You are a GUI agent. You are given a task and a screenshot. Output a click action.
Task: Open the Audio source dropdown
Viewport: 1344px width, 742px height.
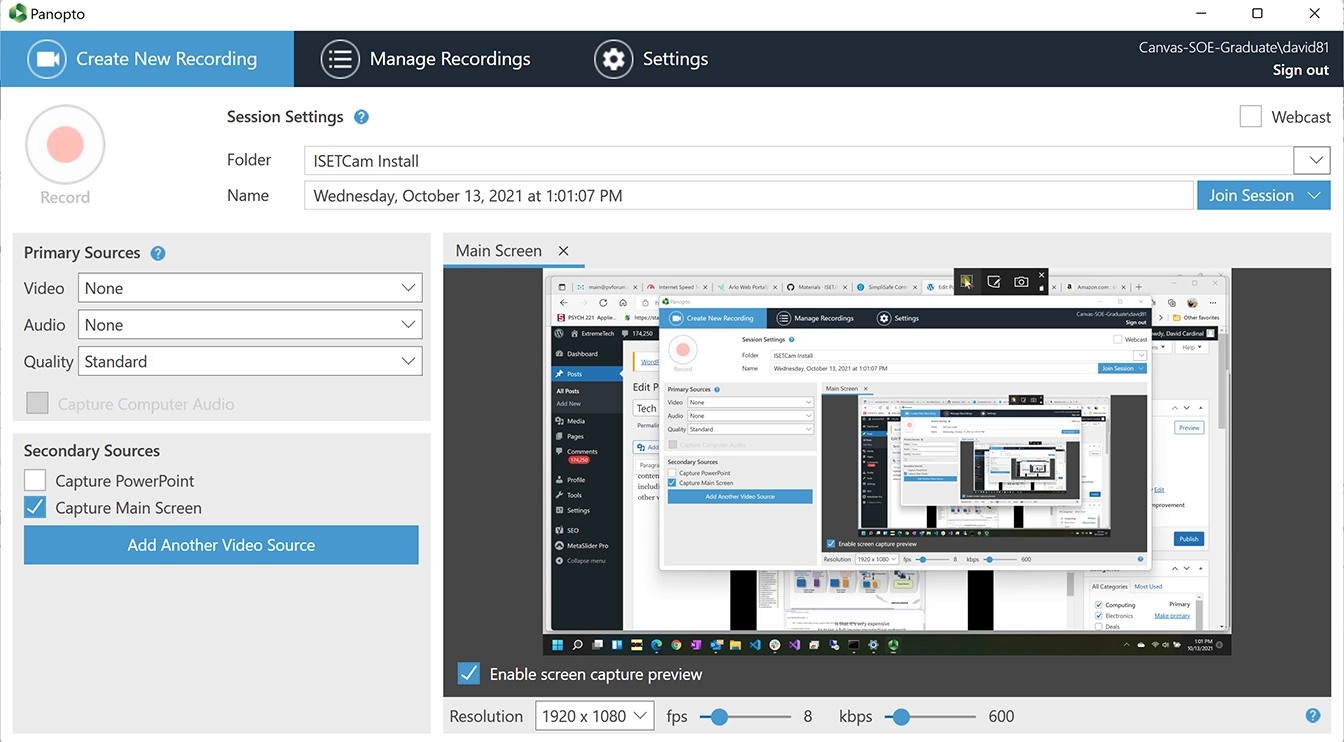point(250,325)
